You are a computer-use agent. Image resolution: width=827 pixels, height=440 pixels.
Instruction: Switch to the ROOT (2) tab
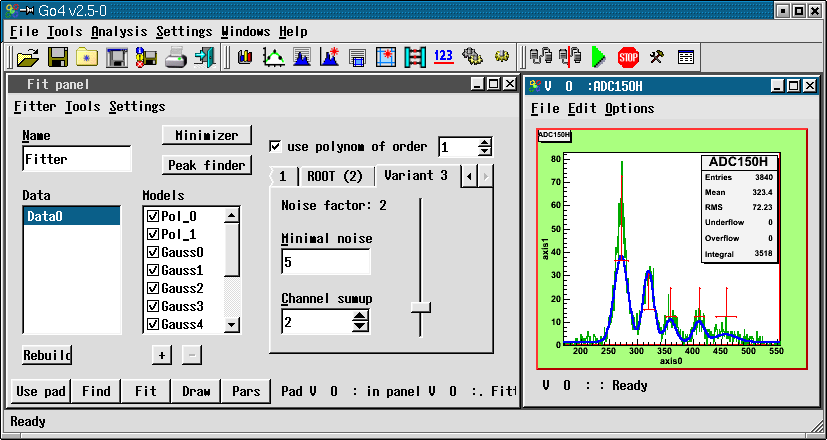(x=334, y=176)
